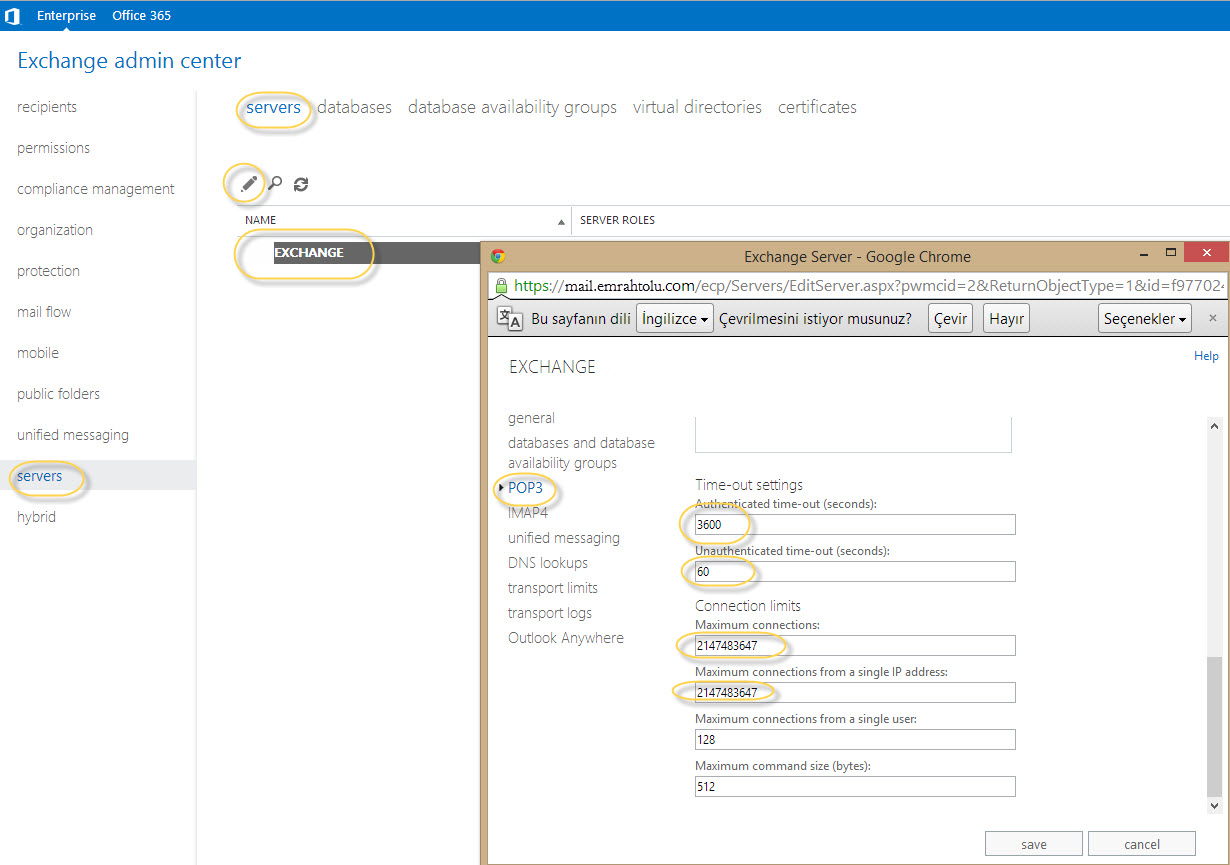Click the green padlock icon in address bar
Image resolution: width=1230 pixels, height=865 pixels.
502,286
